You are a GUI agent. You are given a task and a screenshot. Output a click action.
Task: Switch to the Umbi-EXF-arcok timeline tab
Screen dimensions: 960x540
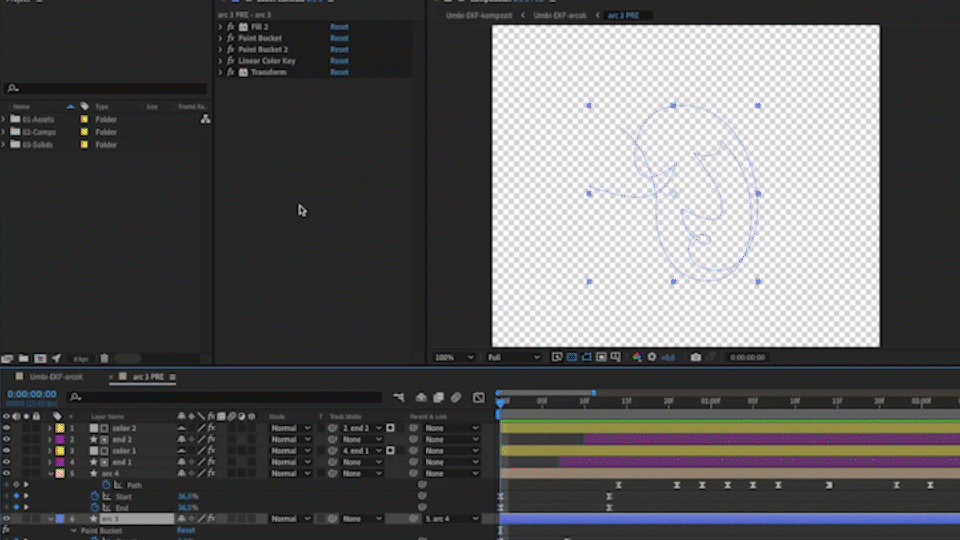(x=56, y=377)
